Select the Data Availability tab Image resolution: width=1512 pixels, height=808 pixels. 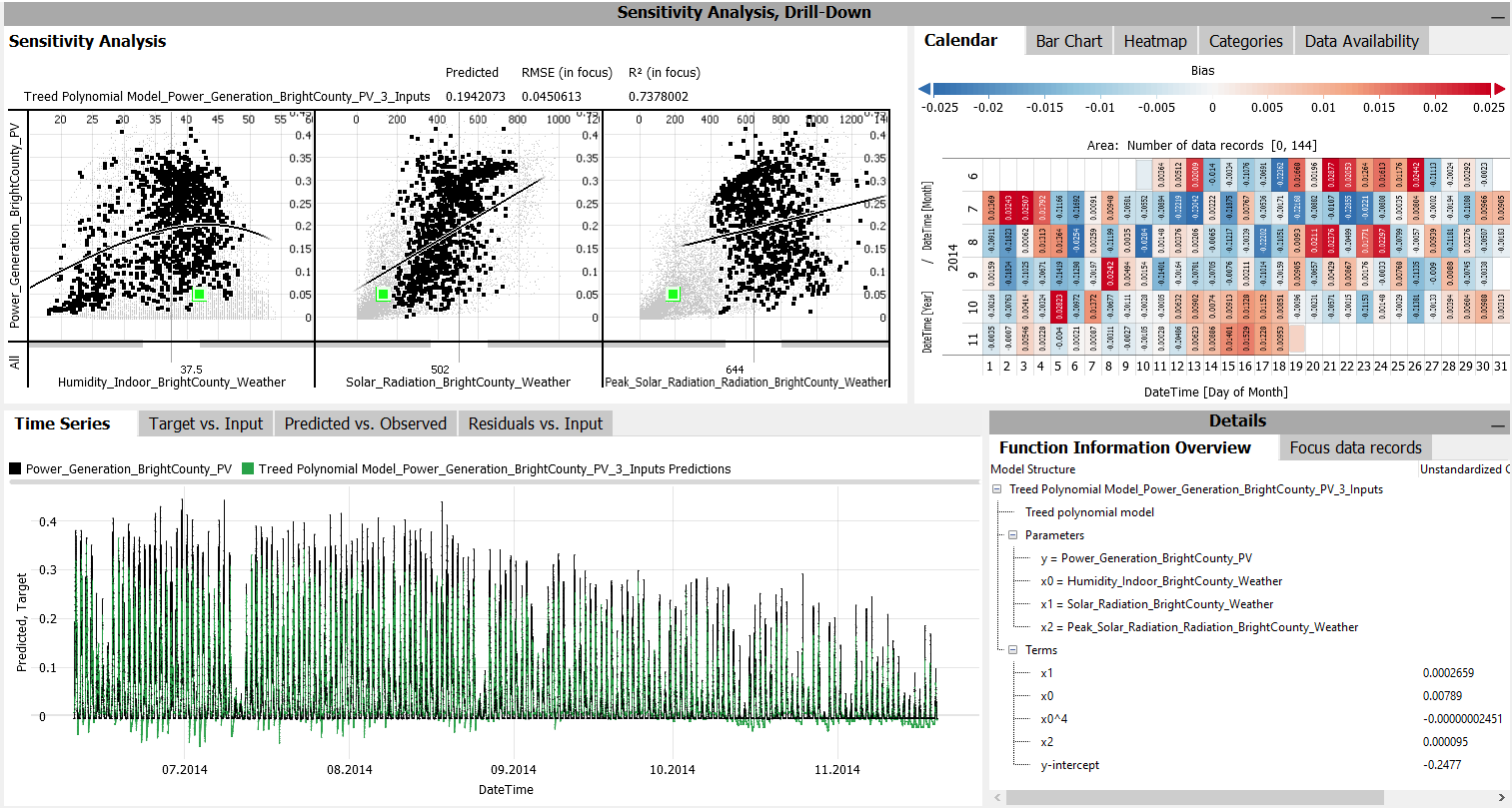point(1361,41)
